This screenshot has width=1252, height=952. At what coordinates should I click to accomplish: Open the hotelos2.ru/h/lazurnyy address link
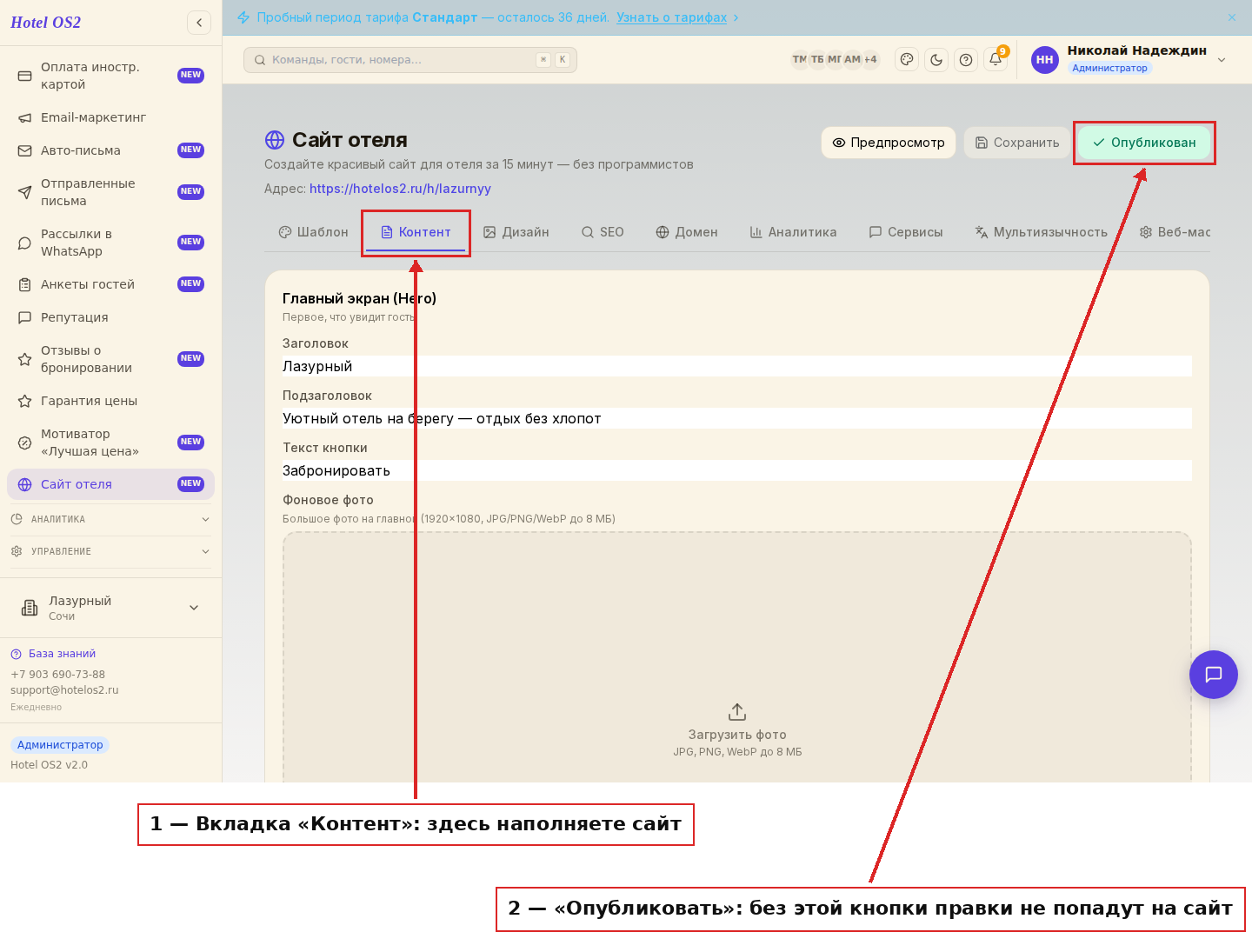[400, 189]
